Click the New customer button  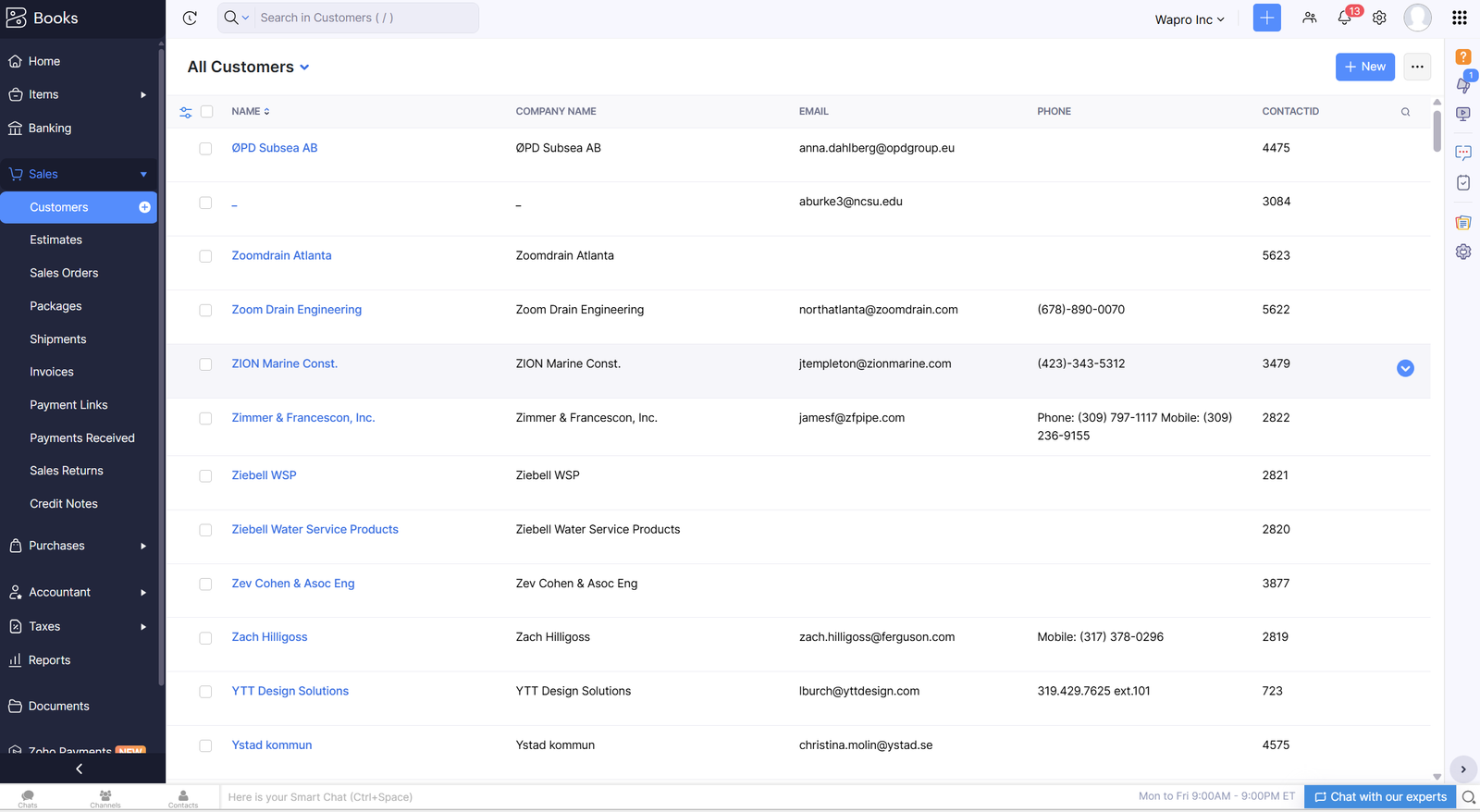point(1364,67)
